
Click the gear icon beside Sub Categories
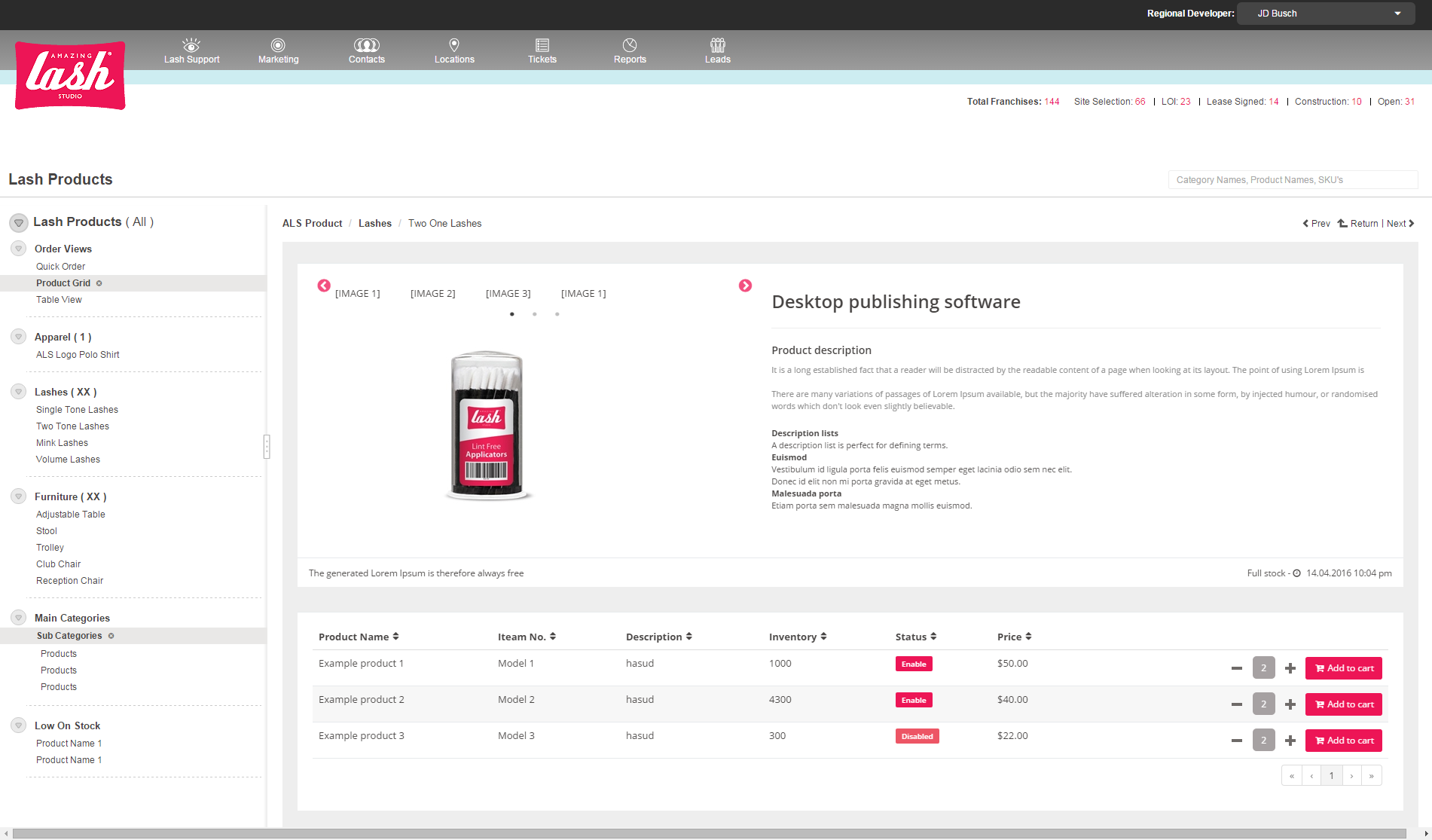(111, 636)
